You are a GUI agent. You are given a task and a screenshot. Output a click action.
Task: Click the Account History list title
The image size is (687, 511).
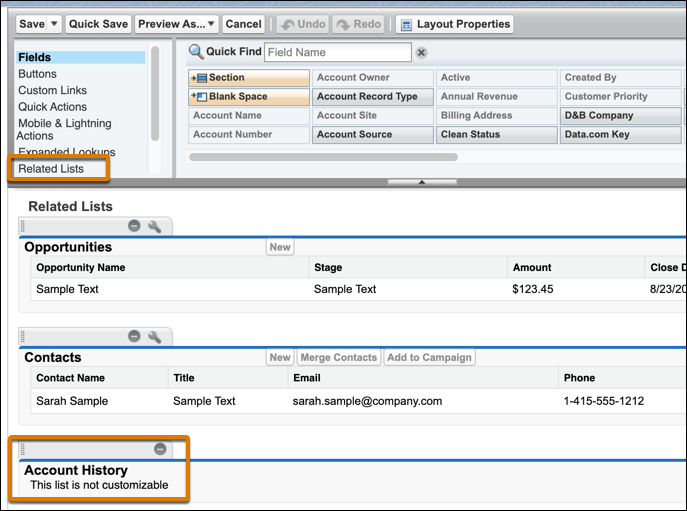click(76, 470)
